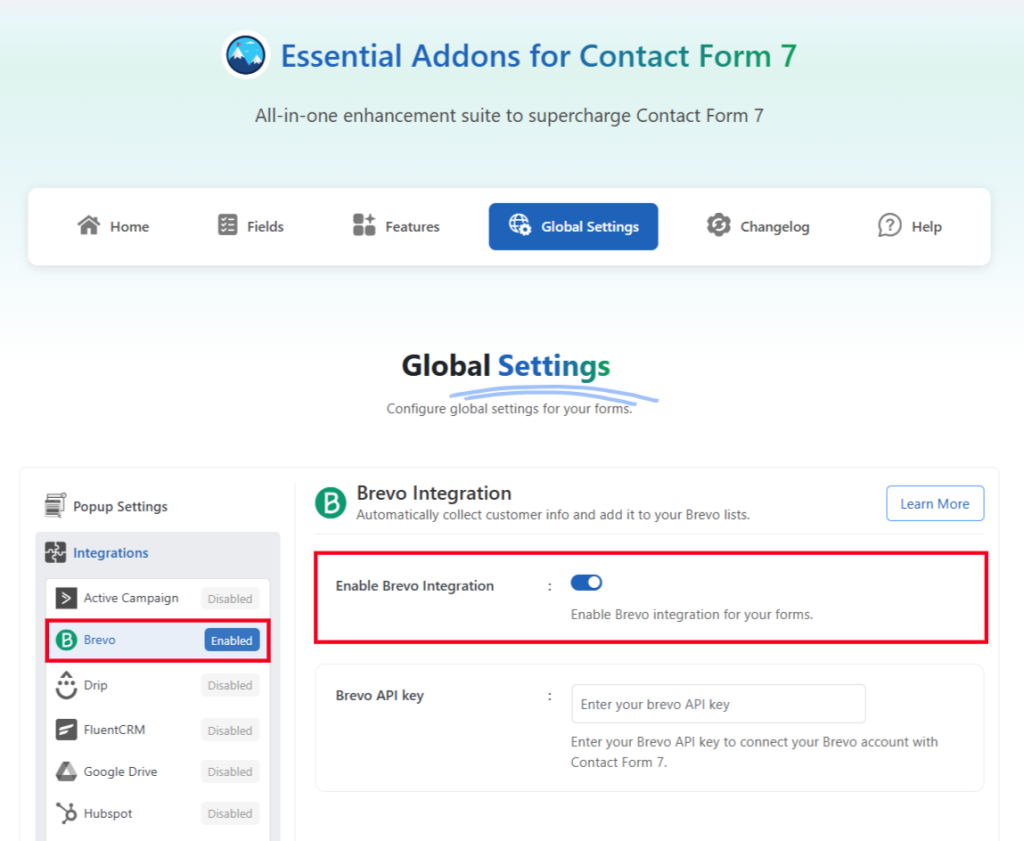Viewport: 1024px width, 841px height.
Task: Click the Drip Disabled badge
Action: coord(230,686)
